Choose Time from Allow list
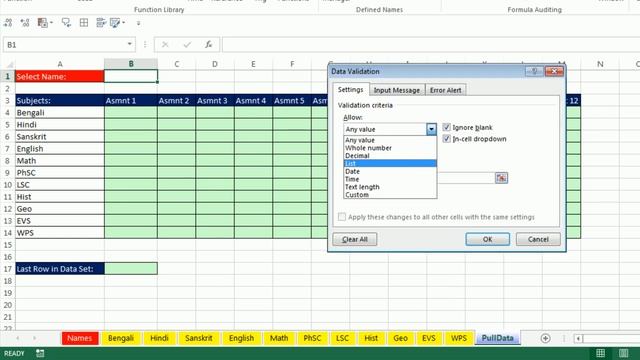This screenshot has height=360, width=640. coord(390,179)
